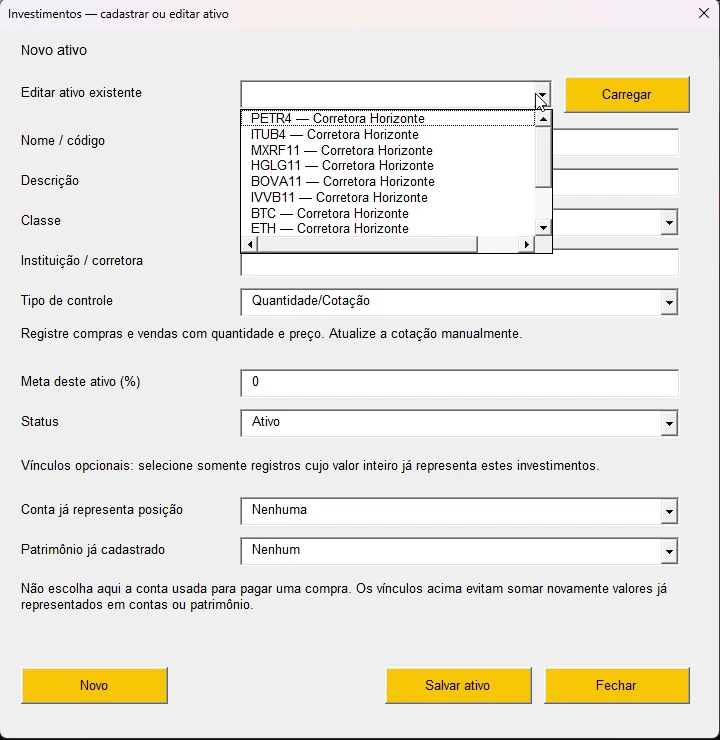Click the Novo button
Screen dimensions: 720x740
pos(94,685)
